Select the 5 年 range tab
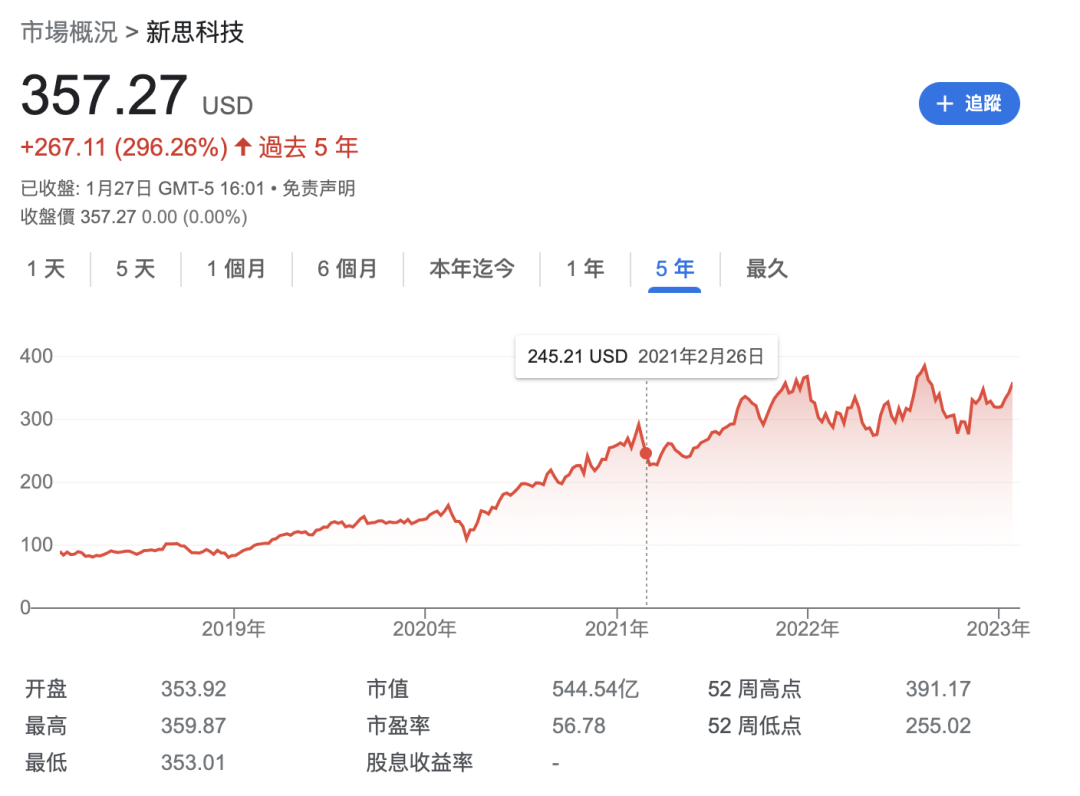Viewport: 1080px width, 796px height. [x=675, y=269]
